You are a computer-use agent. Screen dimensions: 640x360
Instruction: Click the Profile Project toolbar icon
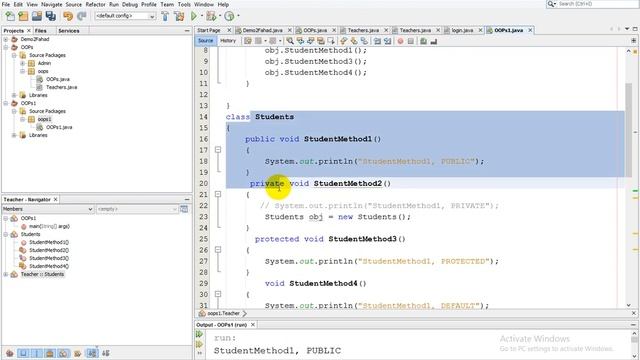229,16
